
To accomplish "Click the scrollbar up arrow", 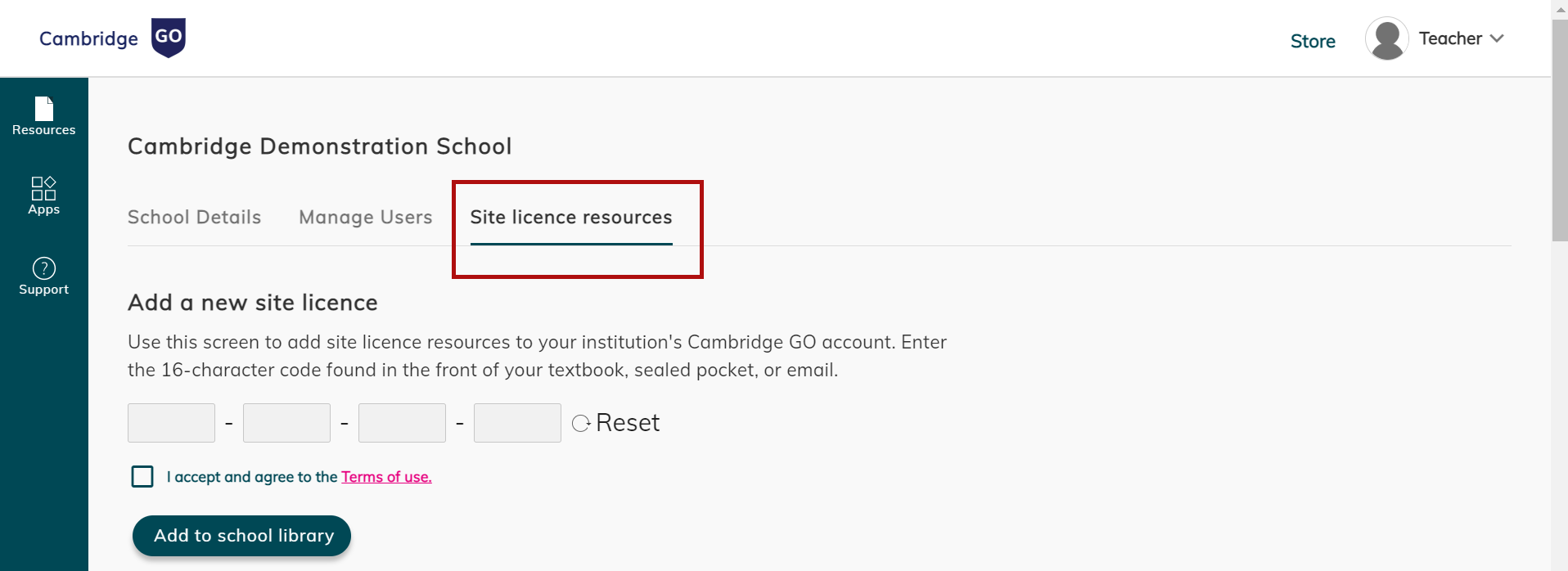I will [1559, 8].
